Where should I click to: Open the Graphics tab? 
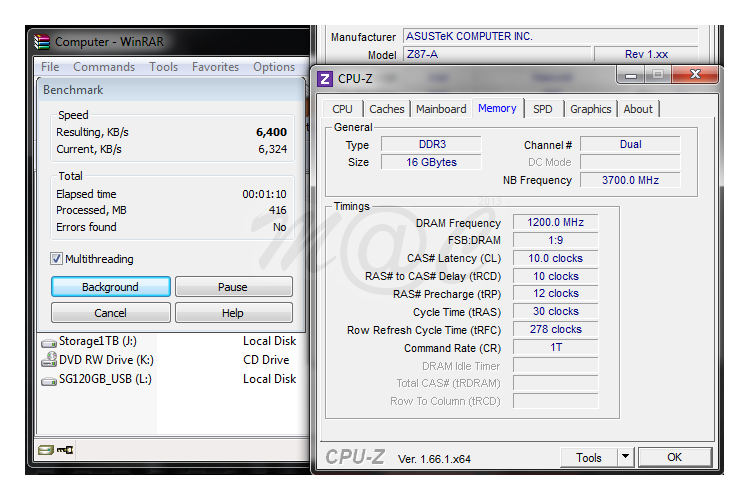click(x=591, y=109)
